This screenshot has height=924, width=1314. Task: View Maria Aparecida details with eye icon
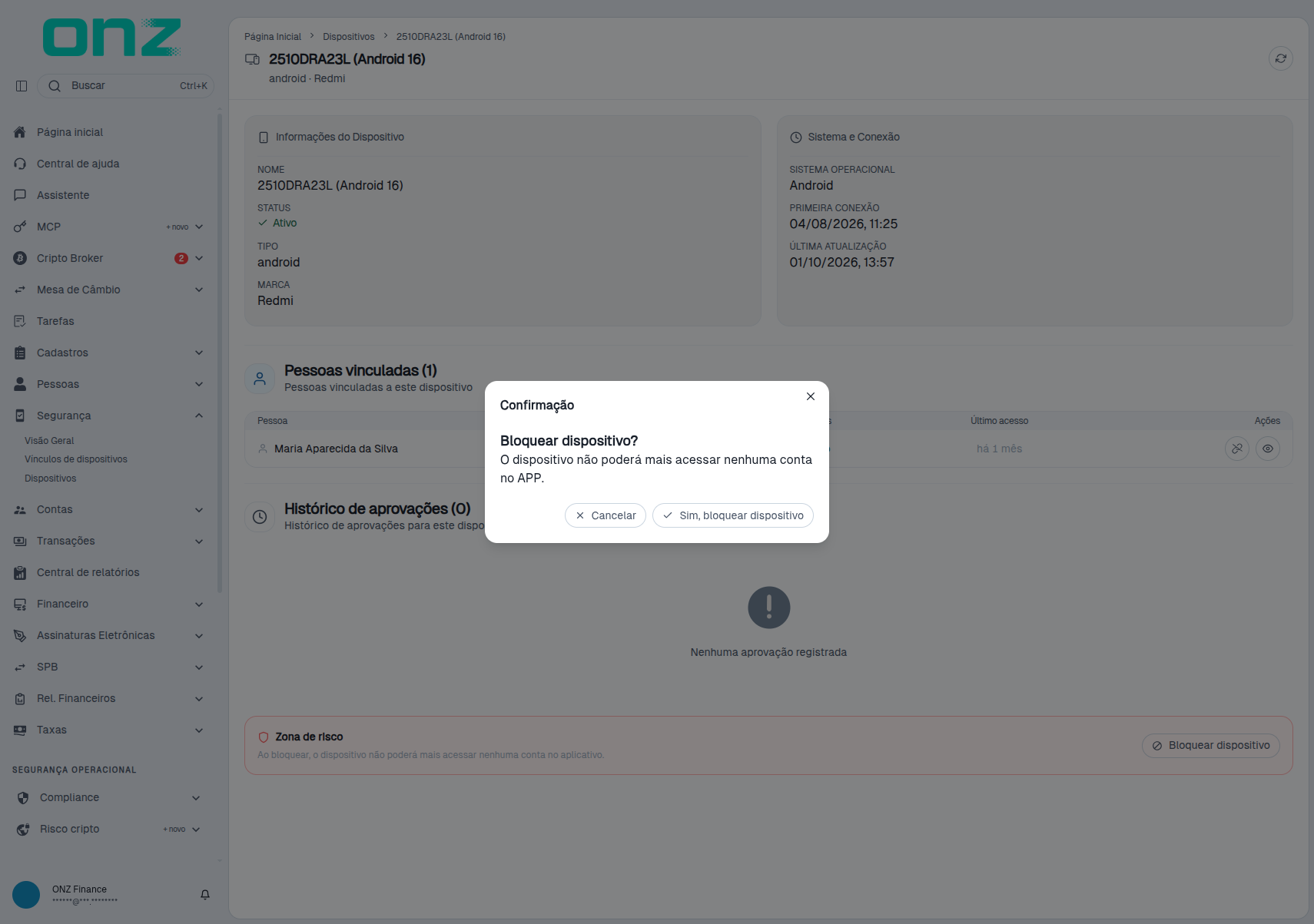point(1268,449)
